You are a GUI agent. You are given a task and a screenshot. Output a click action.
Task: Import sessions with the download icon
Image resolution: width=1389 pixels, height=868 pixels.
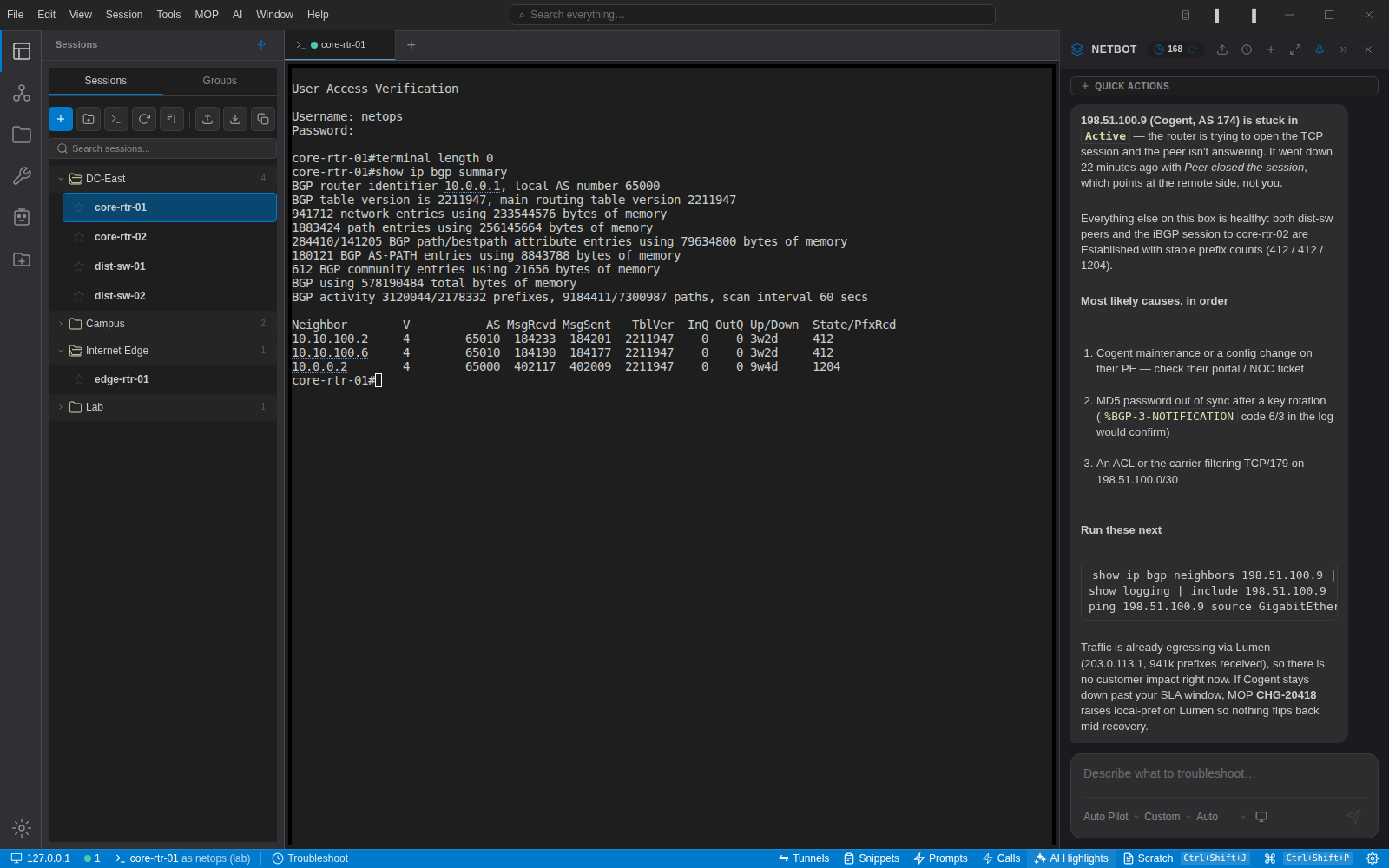tap(235, 119)
